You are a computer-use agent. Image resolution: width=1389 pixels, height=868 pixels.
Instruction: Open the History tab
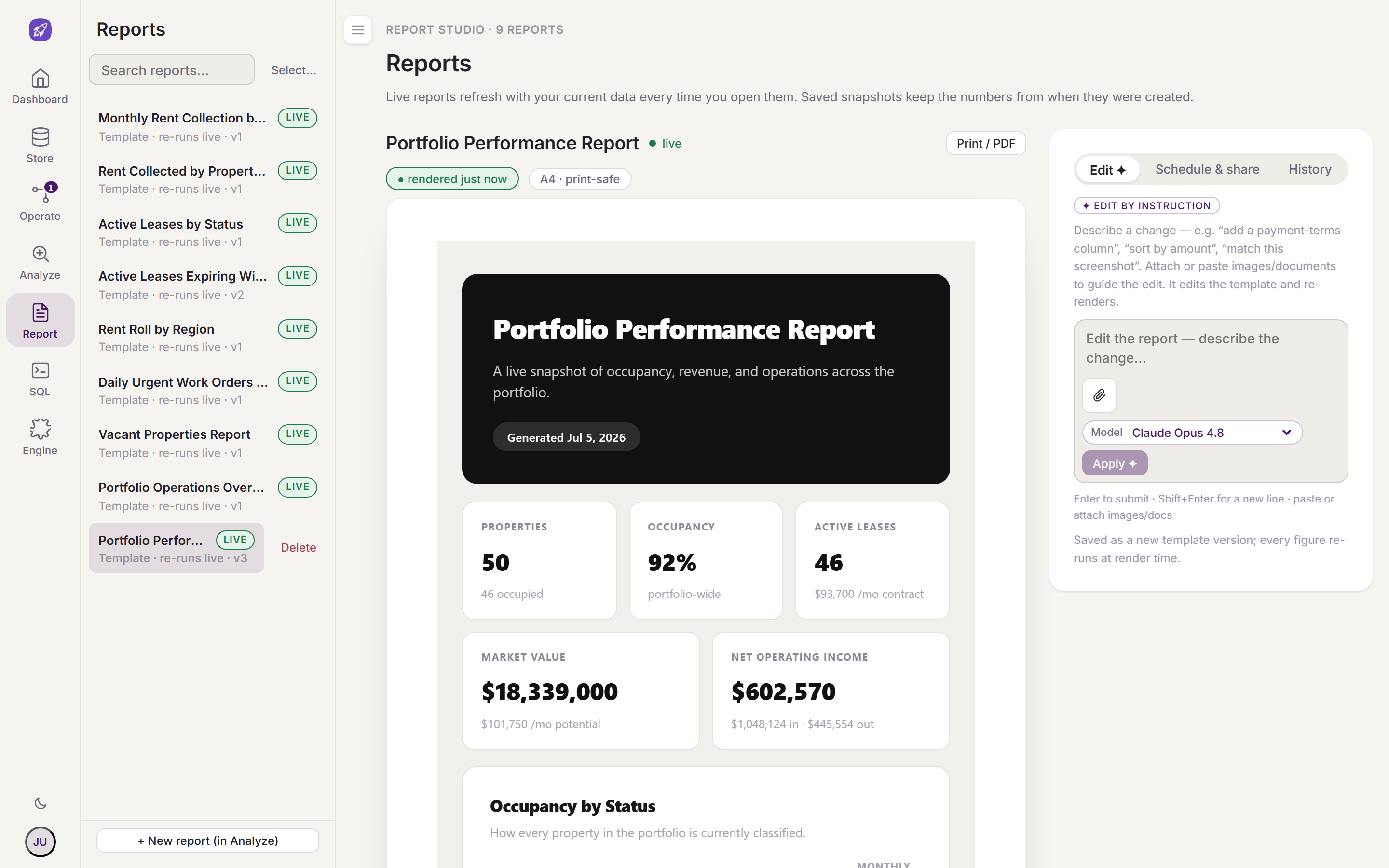click(1310, 169)
